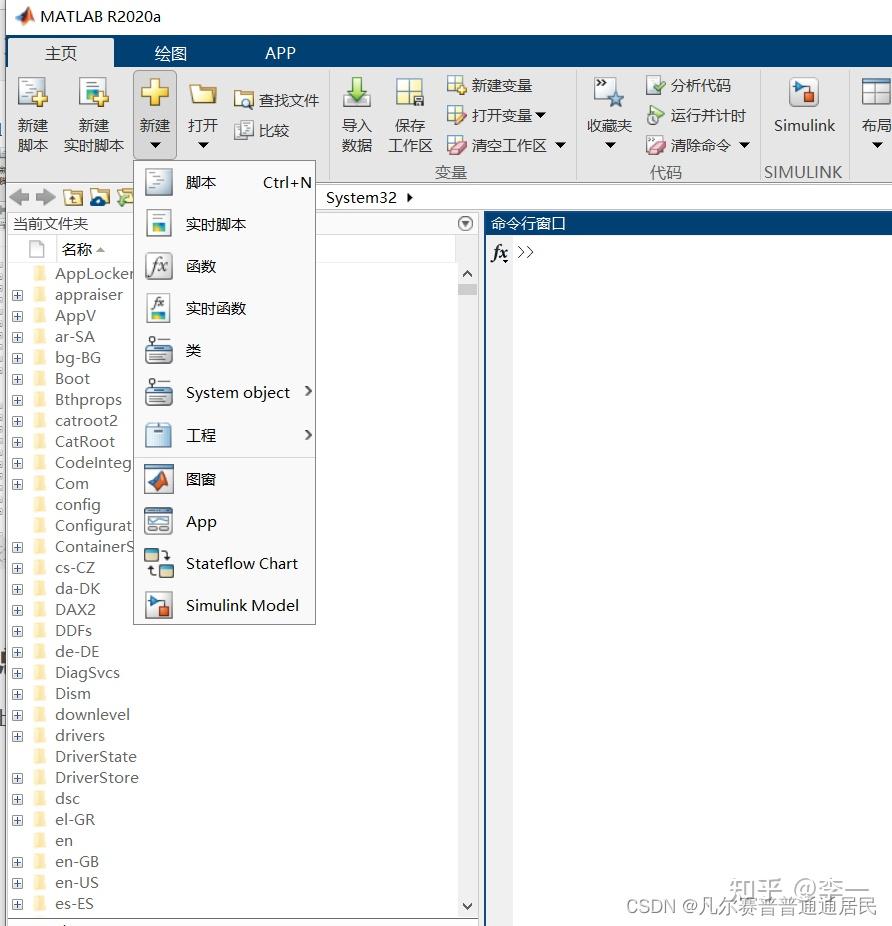Viewport: 892px width, 926px height.
Task: Open the 比较 (Compare) tool
Action: click(x=272, y=130)
